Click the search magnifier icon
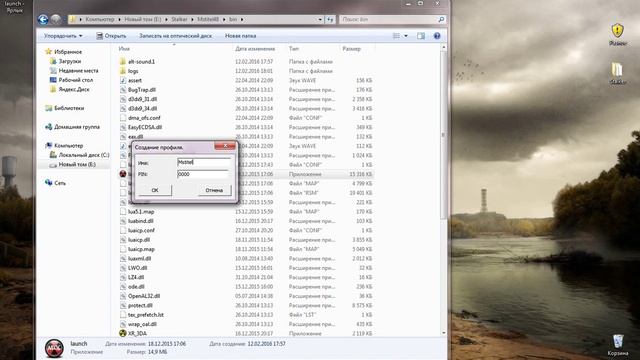 [441, 19]
